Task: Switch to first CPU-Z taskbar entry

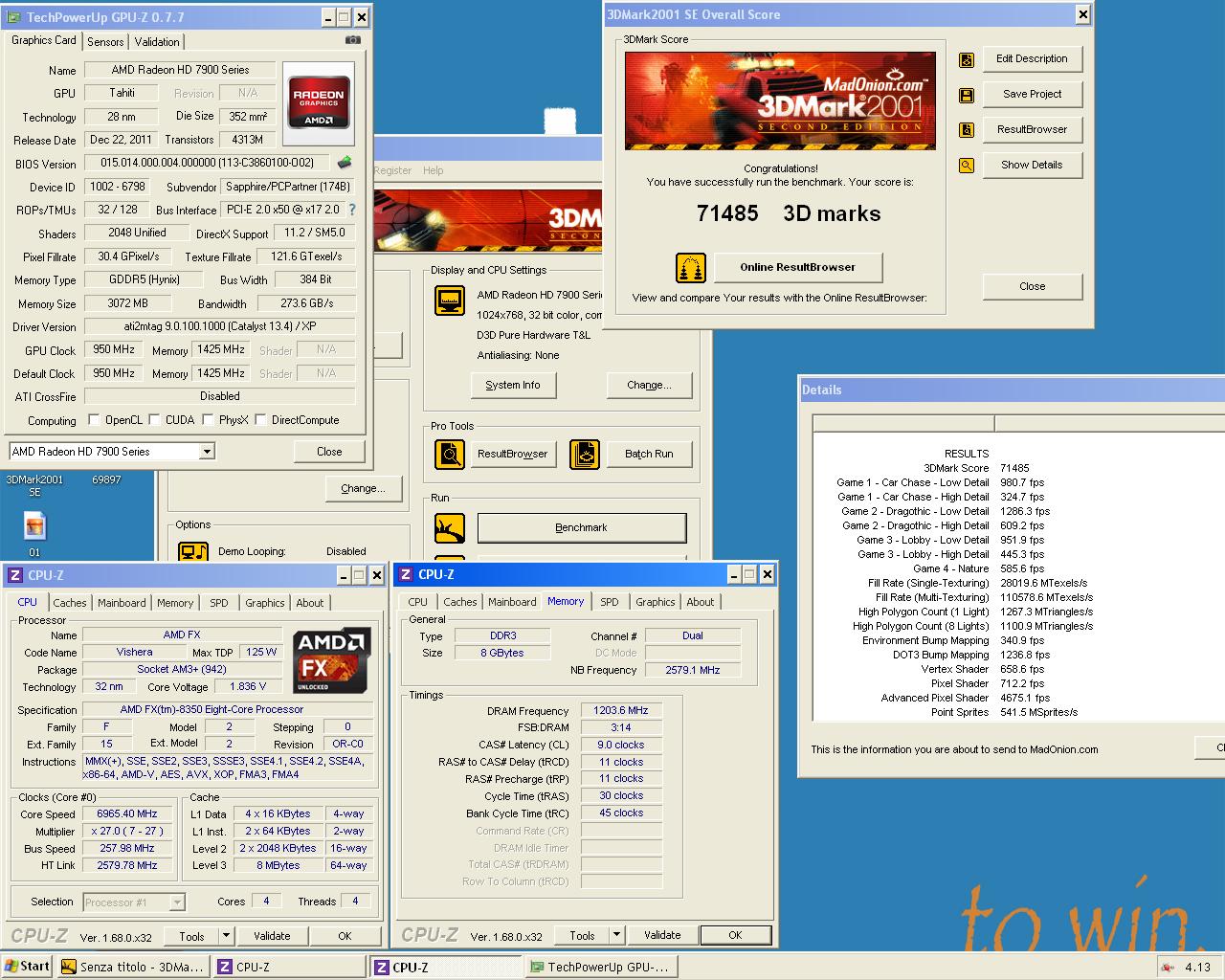Action: point(289,967)
